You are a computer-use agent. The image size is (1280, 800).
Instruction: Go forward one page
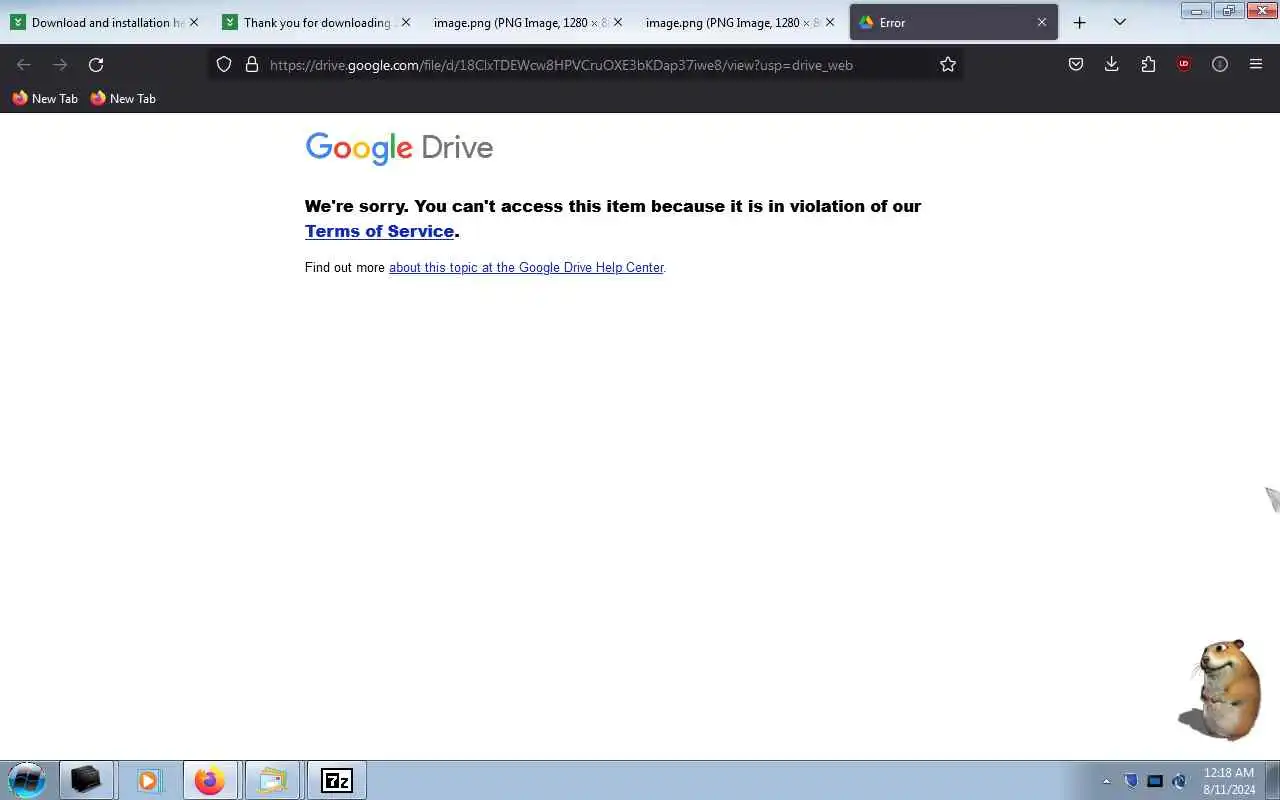tap(60, 64)
